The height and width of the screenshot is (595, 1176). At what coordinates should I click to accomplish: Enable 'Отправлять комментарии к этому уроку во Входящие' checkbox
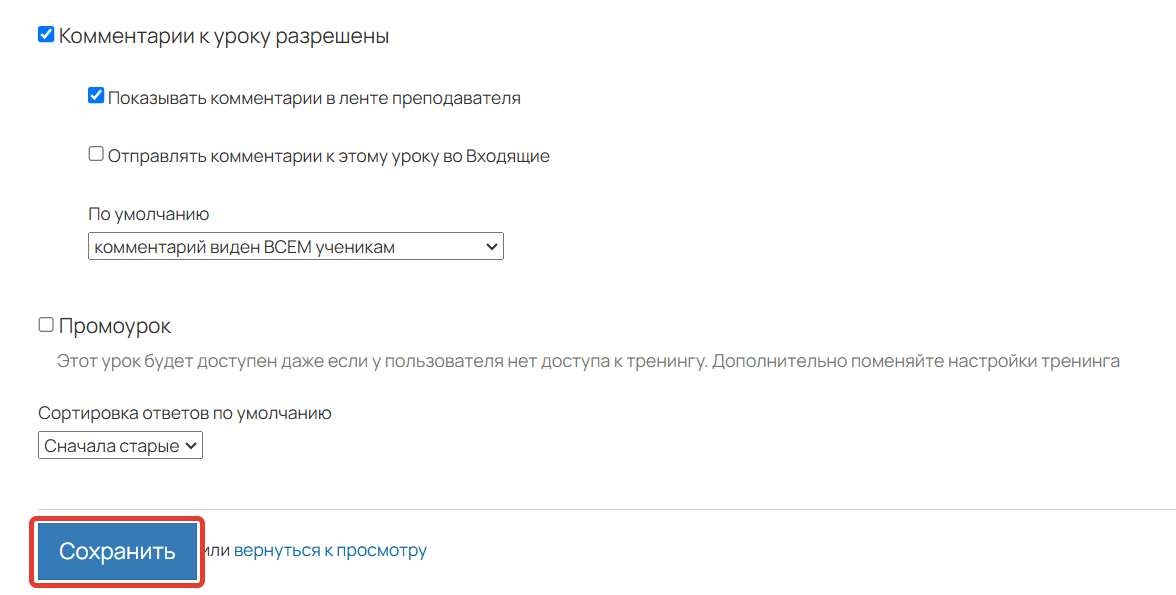(x=96, y=154)
